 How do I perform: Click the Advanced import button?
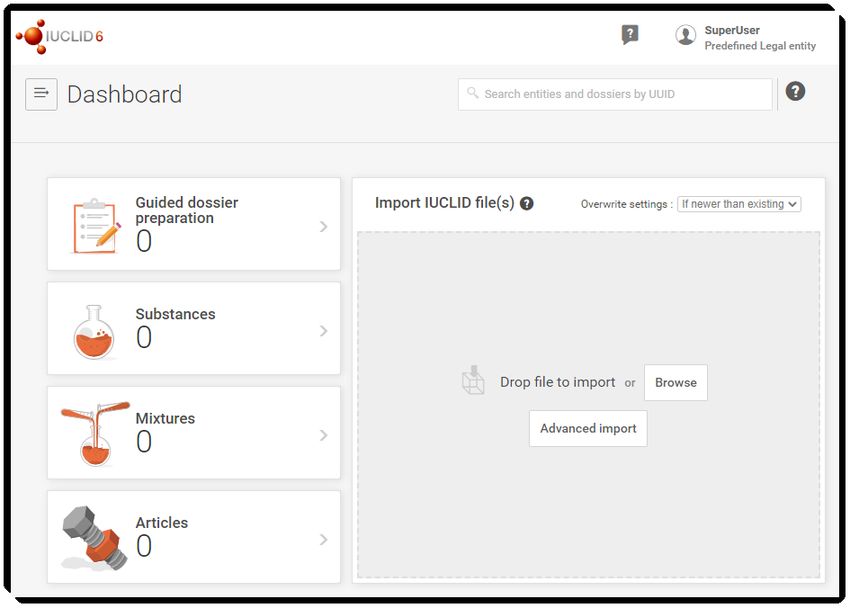click(x=588, y=429)
